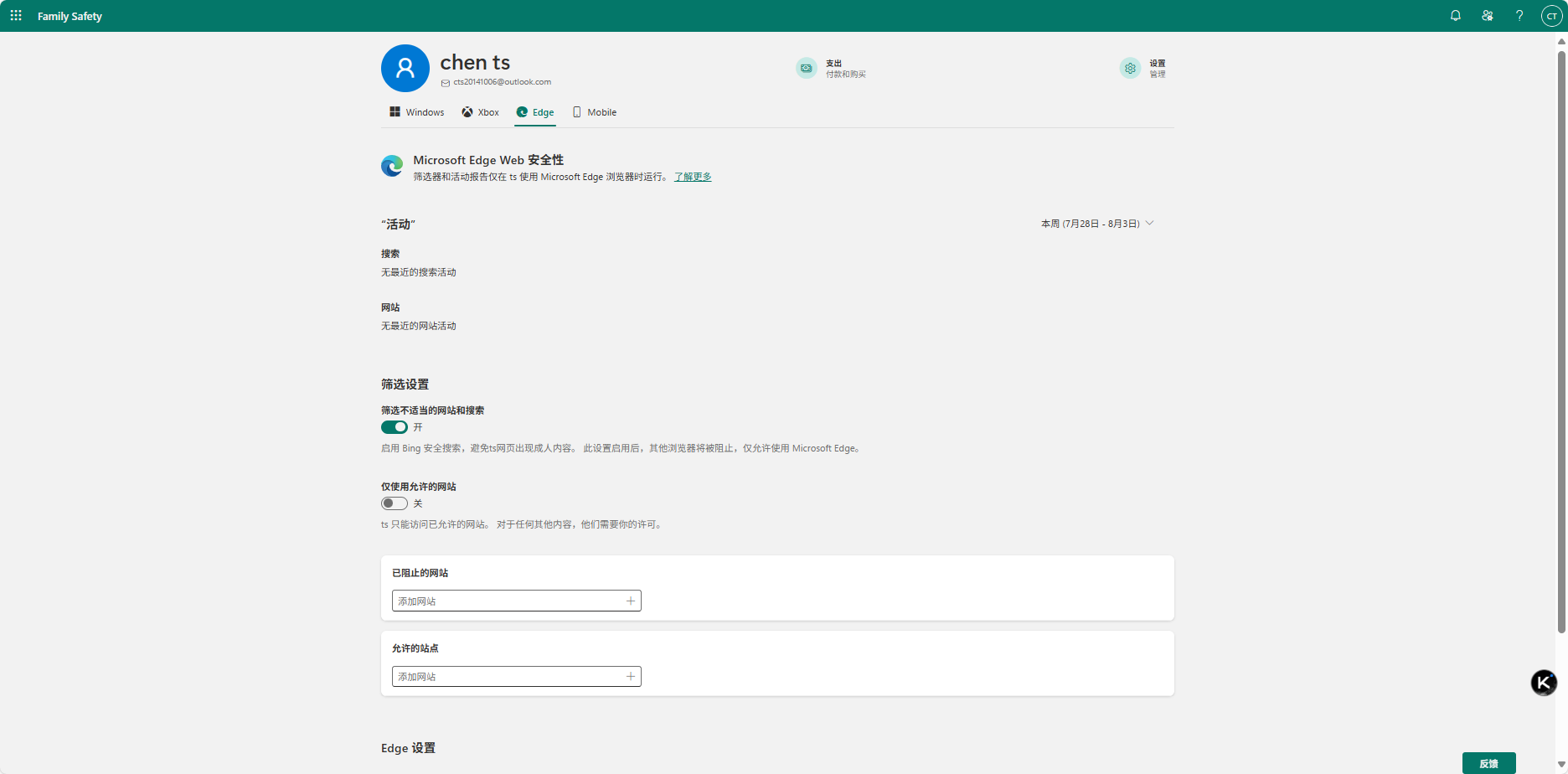Open the 了解更多 learn more link
Image resolution: width=1568 pixels, height=774 pixels.
693,177
